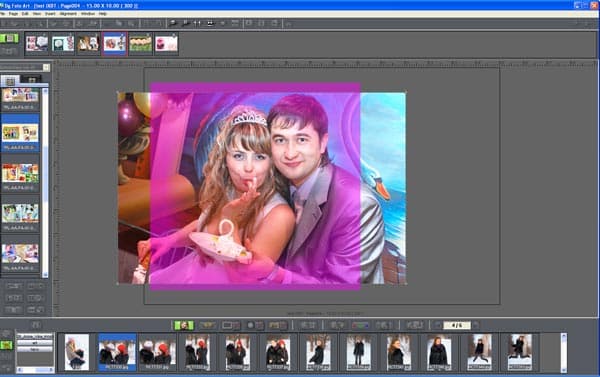This screenshot has height=377, width=600.
Task: Select the blue-highlighted photo in bottom filmstrip
Action: tap(117, 352)
